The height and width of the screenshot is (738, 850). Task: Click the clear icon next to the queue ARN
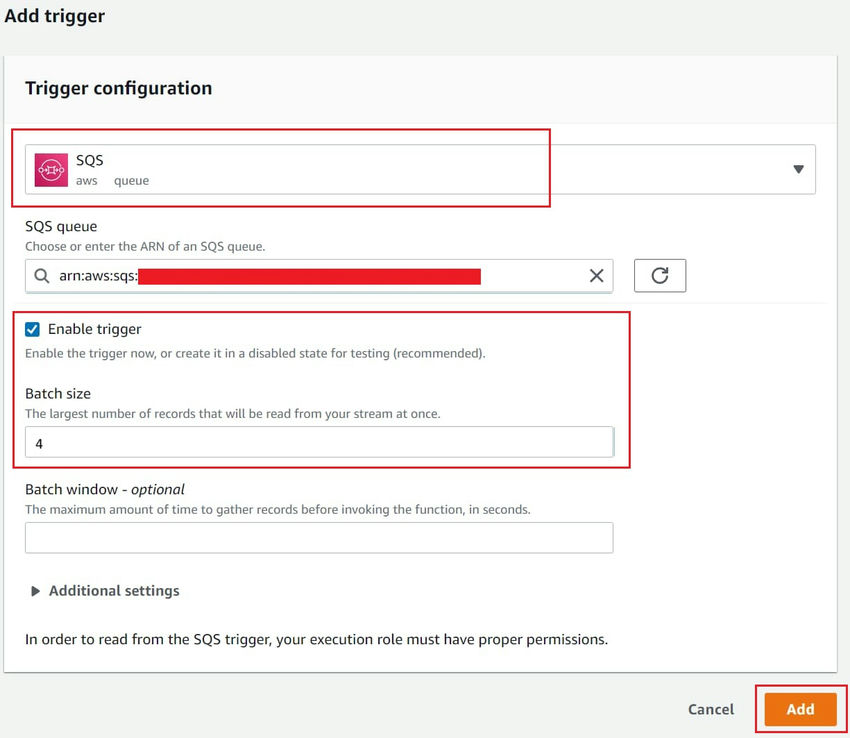point(597,276)
